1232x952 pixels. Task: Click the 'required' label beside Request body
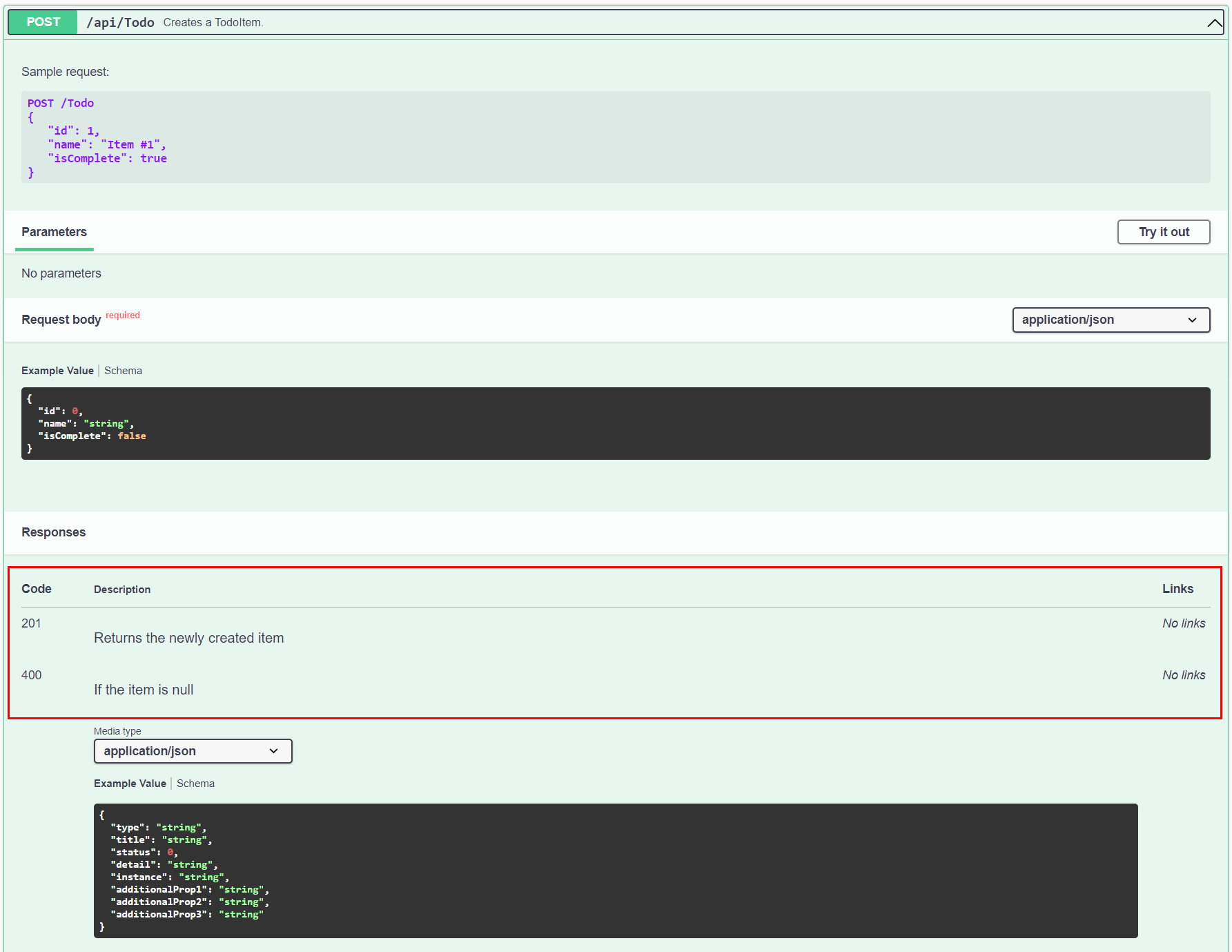pos(123,315)
